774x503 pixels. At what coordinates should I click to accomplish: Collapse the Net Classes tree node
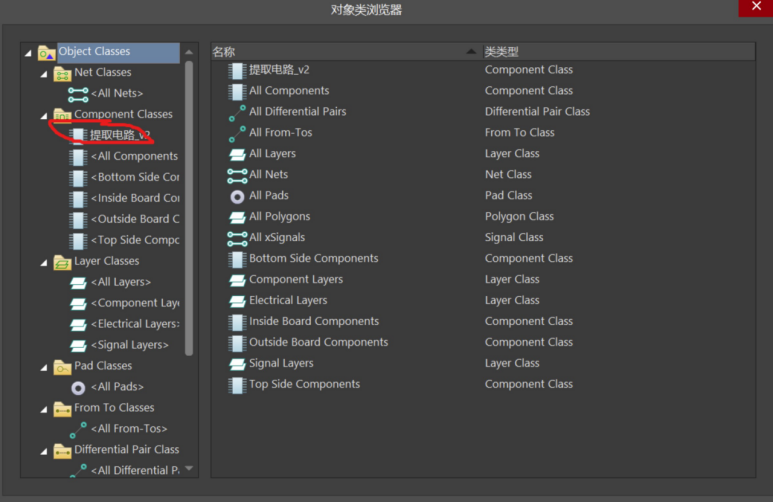click(x=43, y=74)
